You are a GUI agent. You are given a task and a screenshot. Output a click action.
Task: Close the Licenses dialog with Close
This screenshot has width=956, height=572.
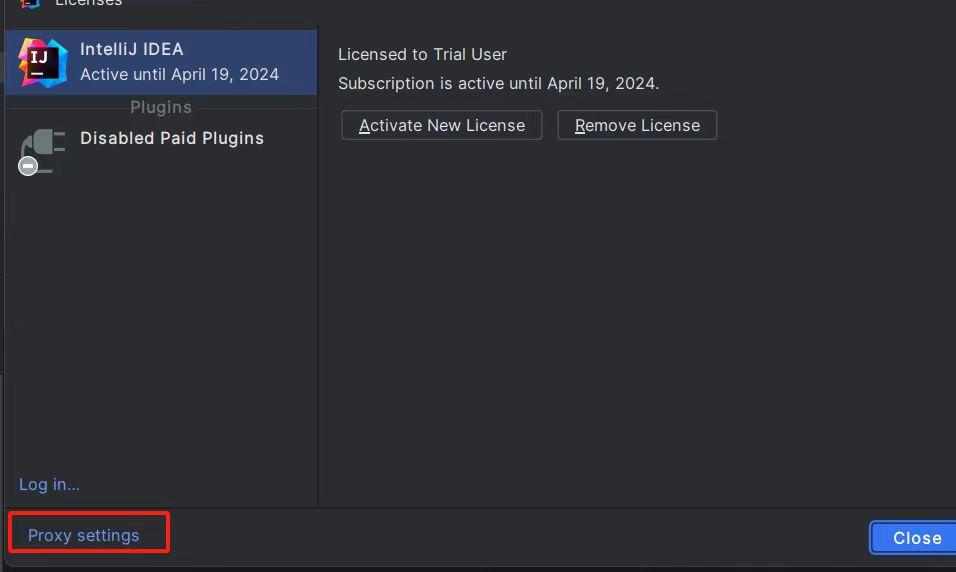915,538
